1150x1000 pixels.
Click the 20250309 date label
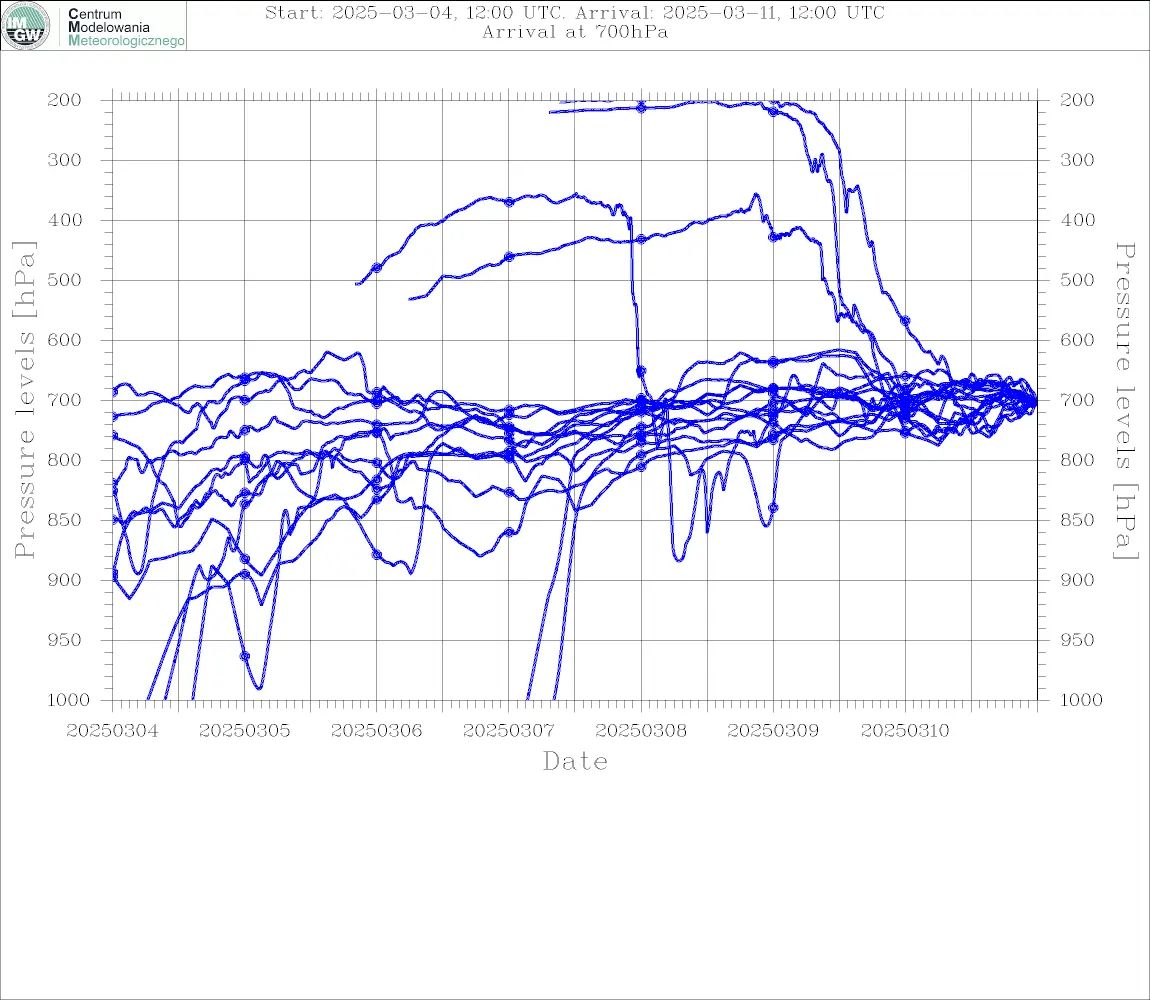click(773, 731)
